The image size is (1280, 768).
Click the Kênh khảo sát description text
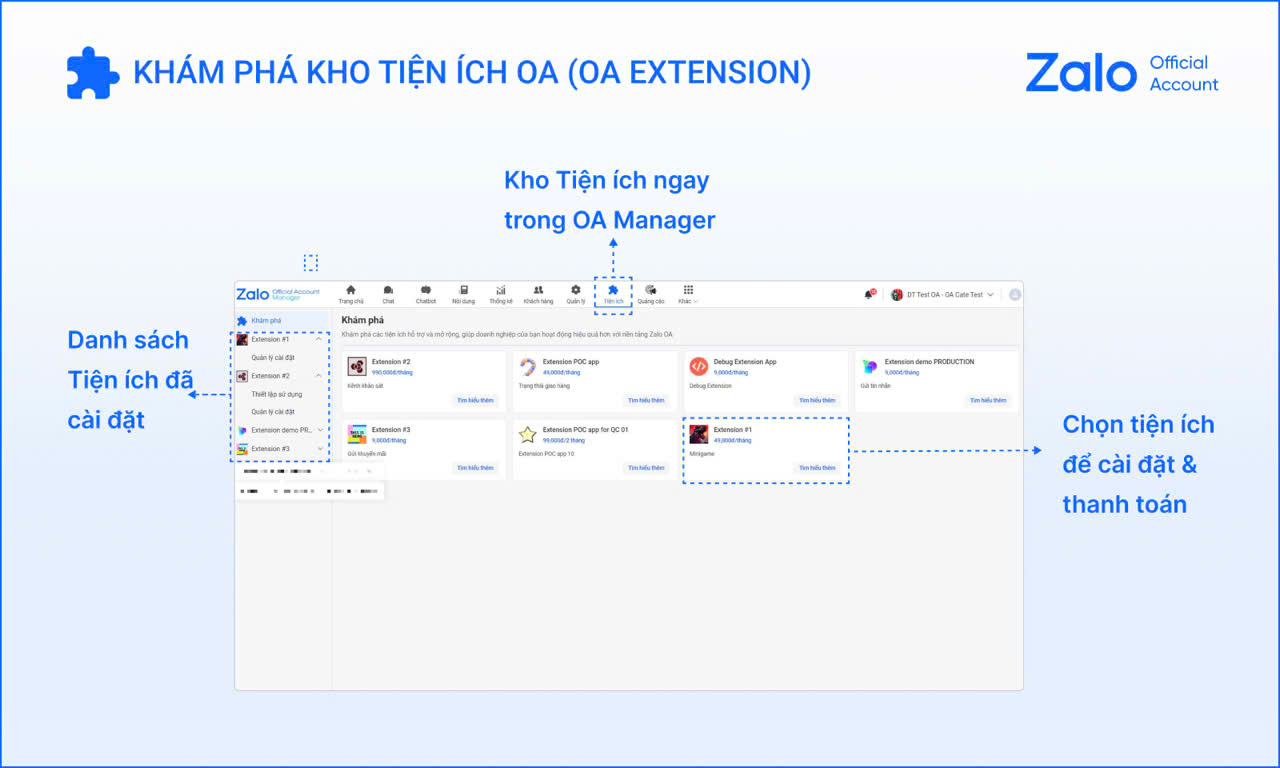[365, 386]
